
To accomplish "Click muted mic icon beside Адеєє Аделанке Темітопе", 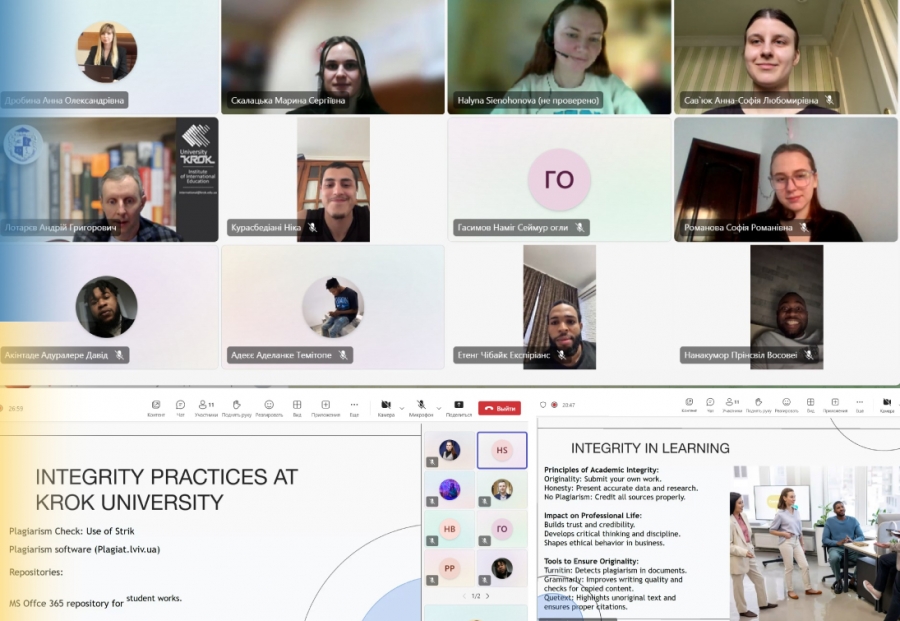I will point(343,355).
